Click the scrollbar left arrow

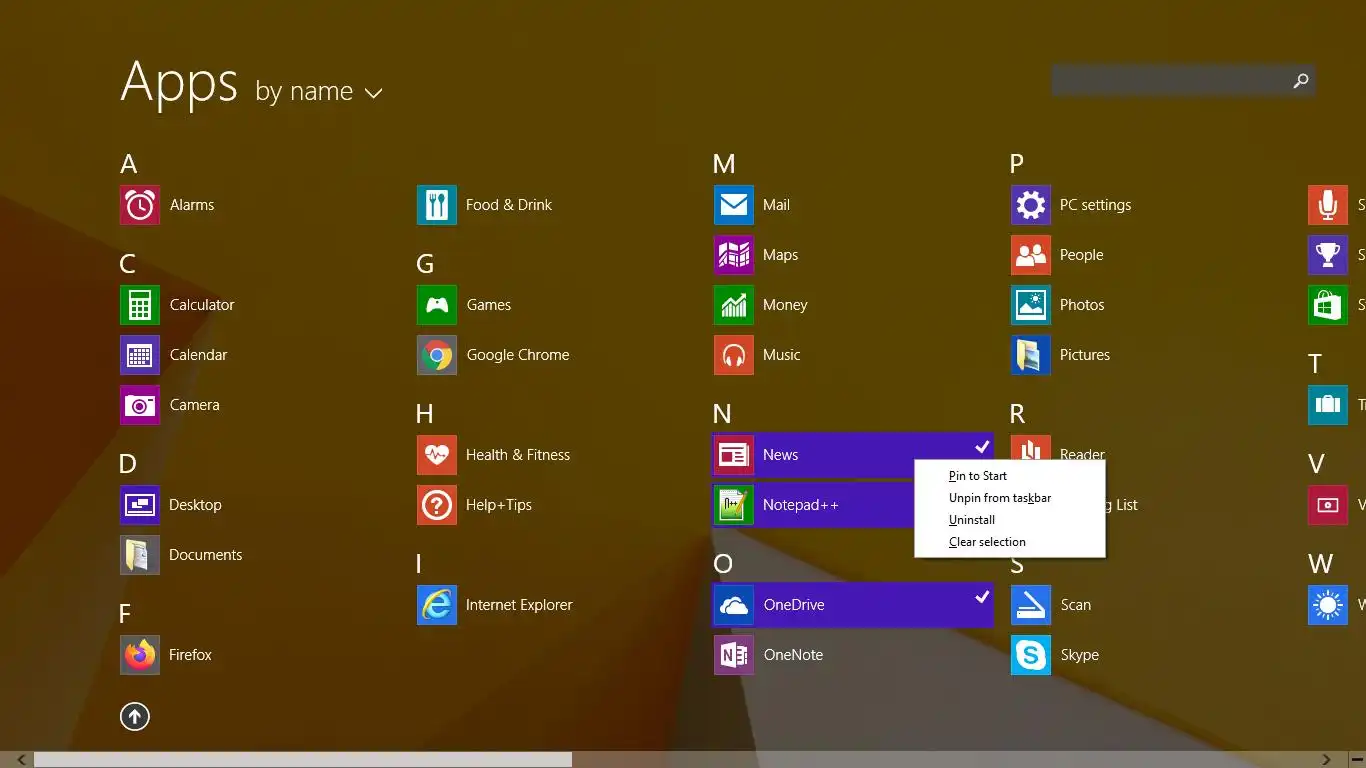tap(21, 760)
